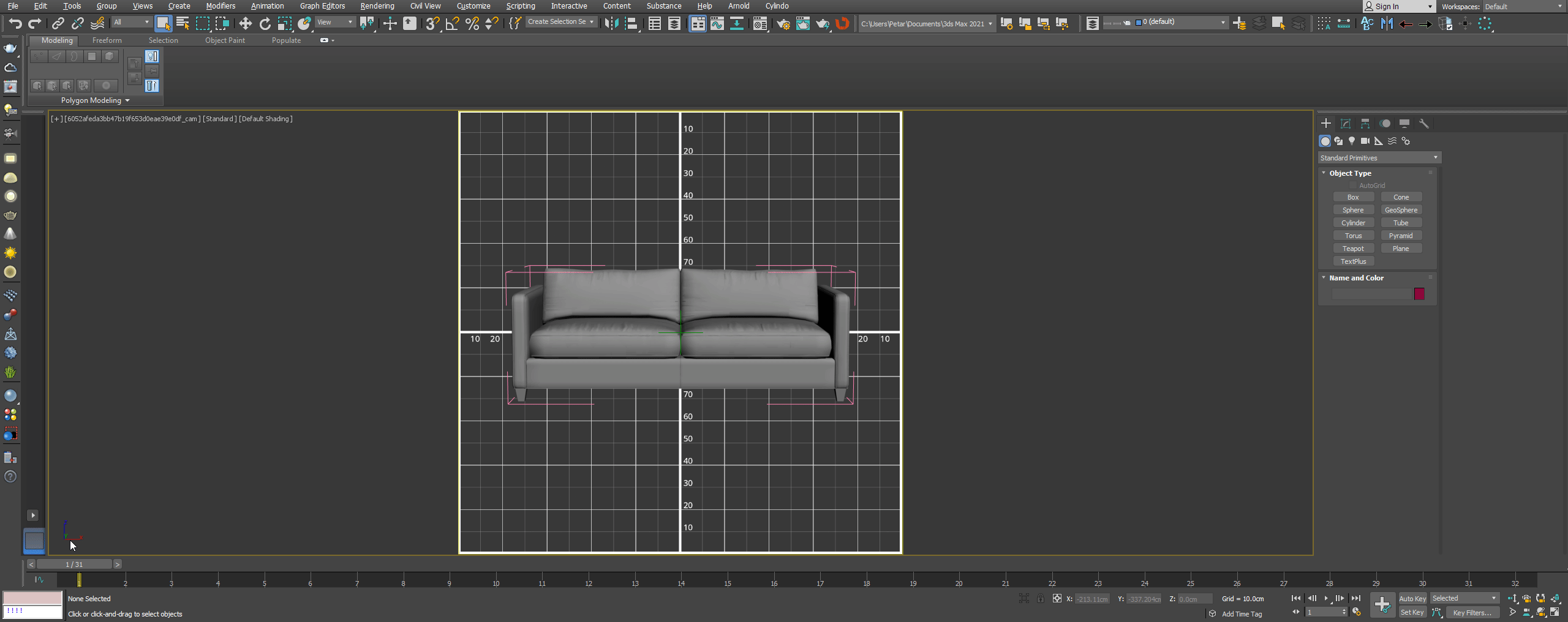Activate the Select and Rotate tool
This screenshot has height=622, width=1568.
pyautogui.click(x=265, y=23)
